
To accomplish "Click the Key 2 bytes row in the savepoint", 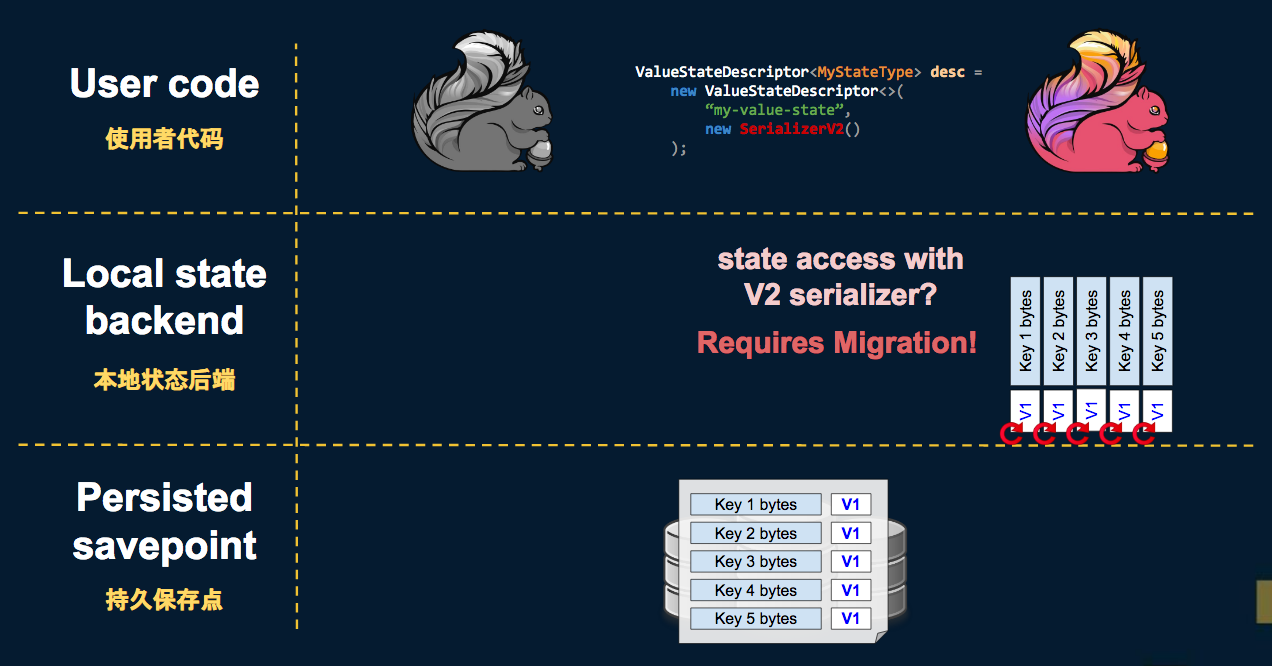I will tap(755, 534).
